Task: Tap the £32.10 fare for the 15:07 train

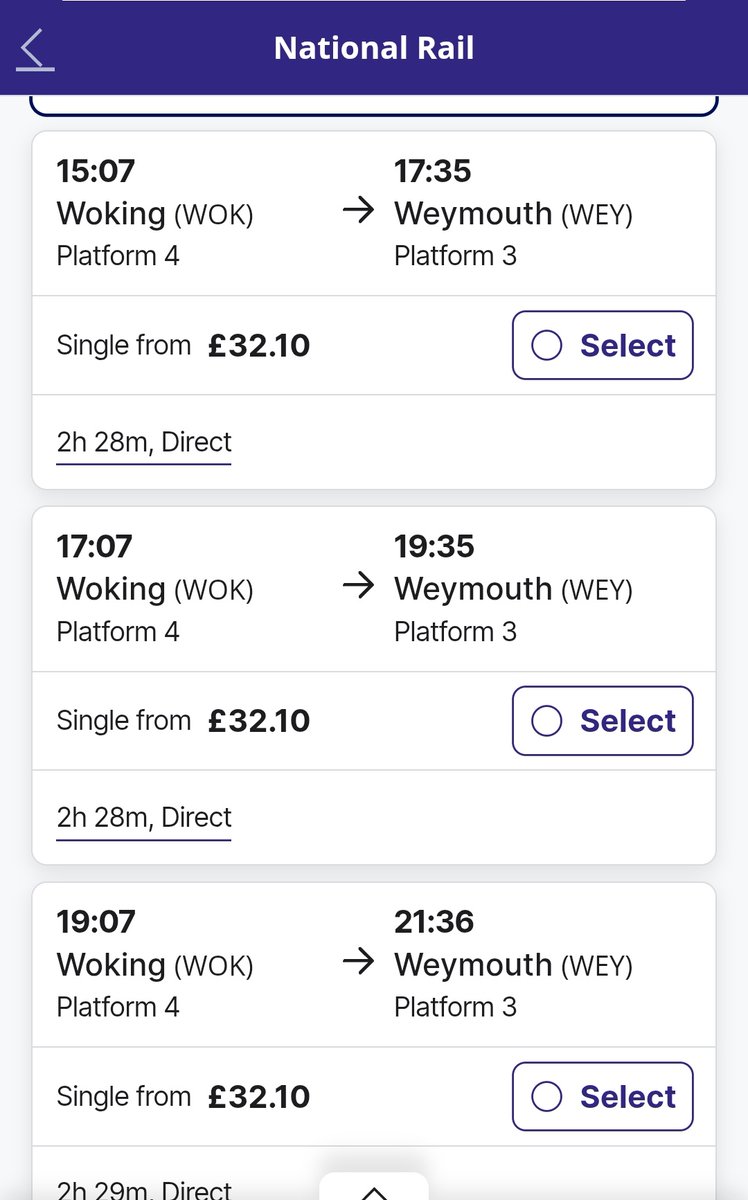Action: [259, 346]
